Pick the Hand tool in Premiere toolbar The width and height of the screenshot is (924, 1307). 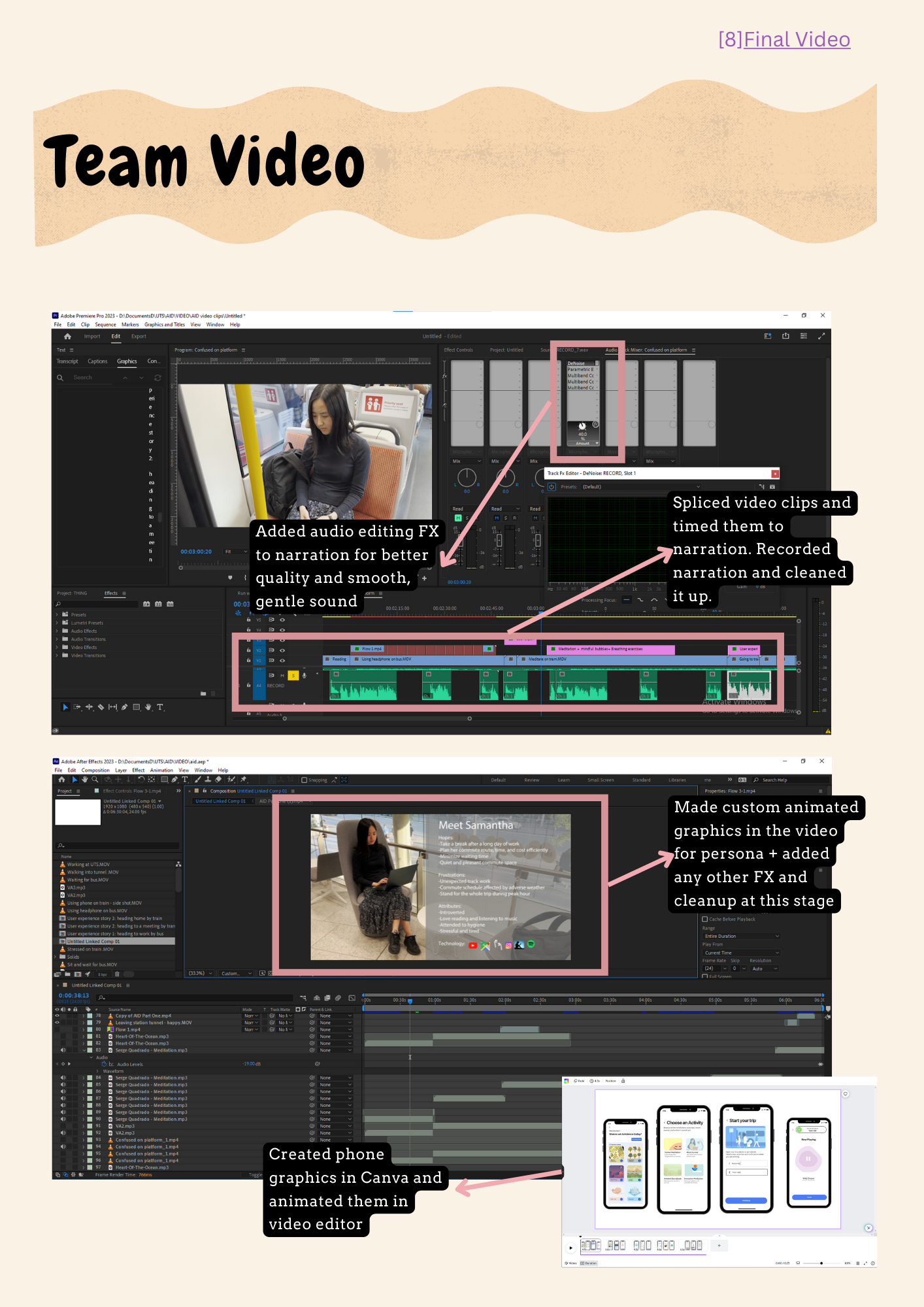tap(148, 707)
